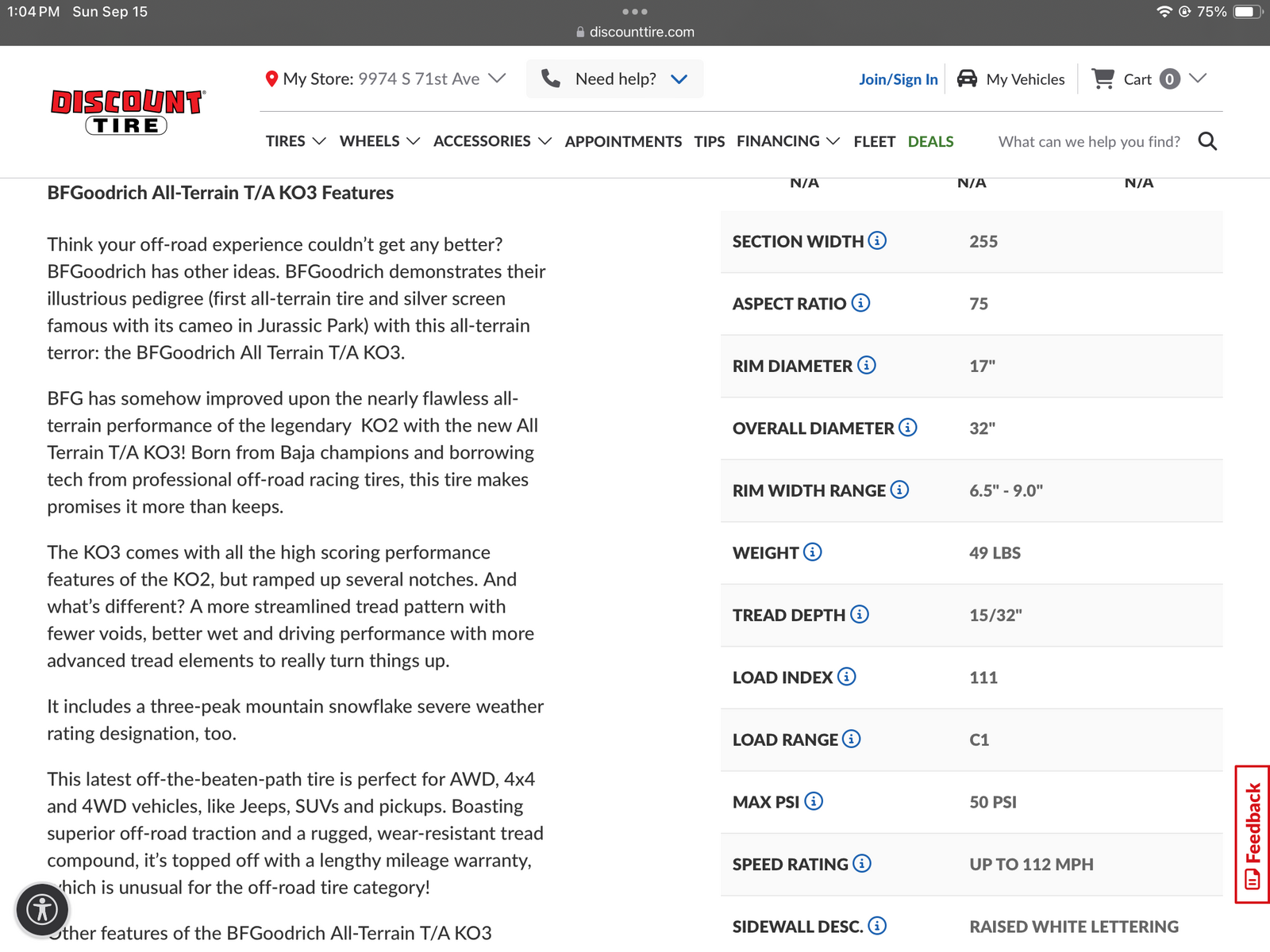Show info for Load Range

click(852, 739)
